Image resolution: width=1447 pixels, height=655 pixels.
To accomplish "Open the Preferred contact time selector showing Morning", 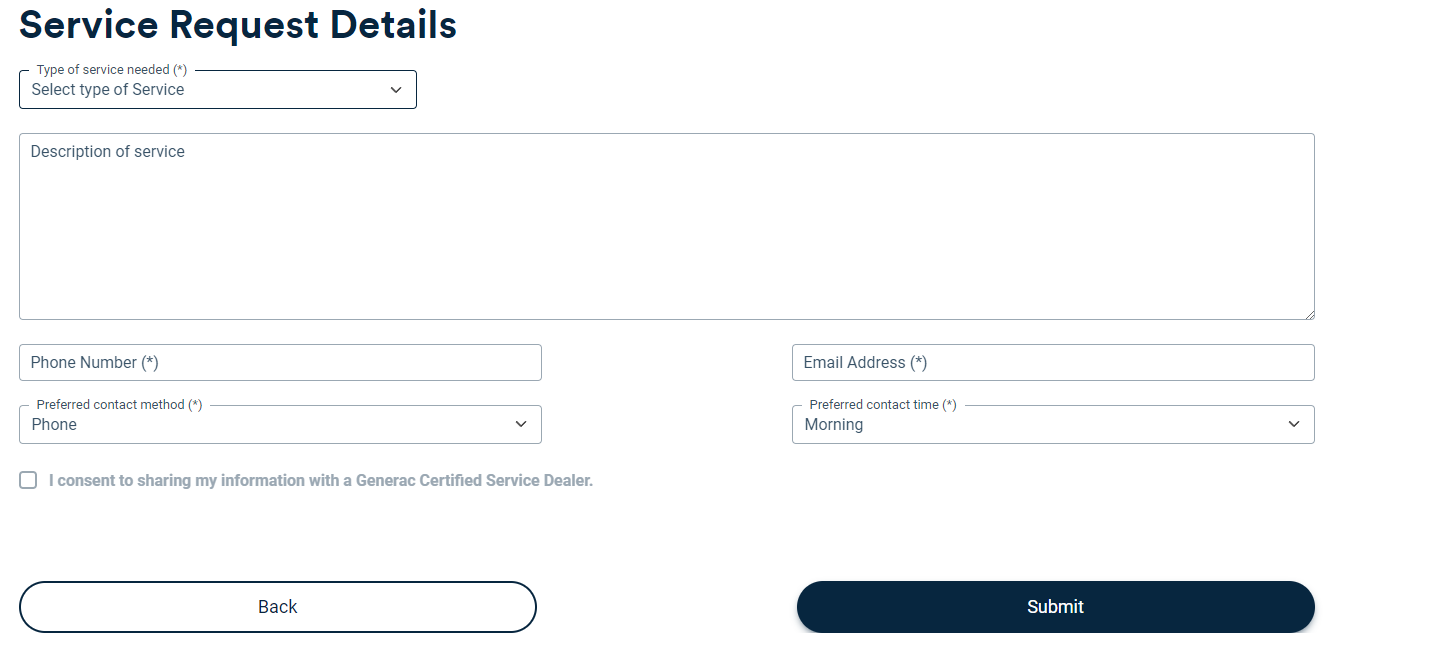I will click(x=1053, y=424).
